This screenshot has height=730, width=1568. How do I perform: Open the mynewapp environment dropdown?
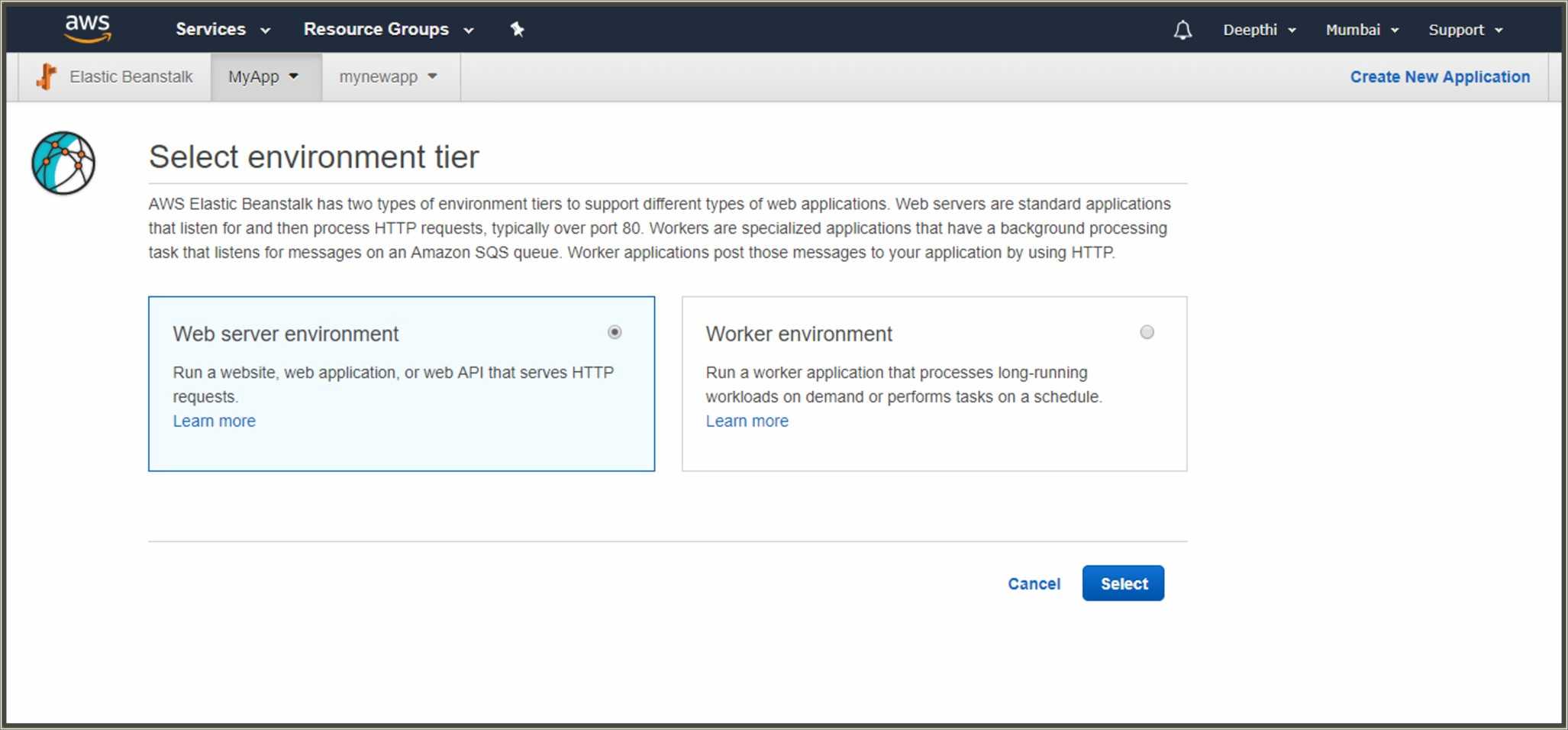[389, 76]
